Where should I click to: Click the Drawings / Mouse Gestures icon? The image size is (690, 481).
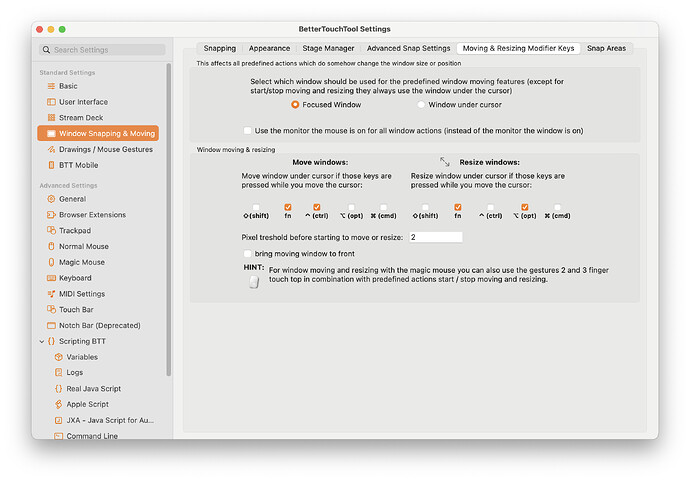pos(51,149)
